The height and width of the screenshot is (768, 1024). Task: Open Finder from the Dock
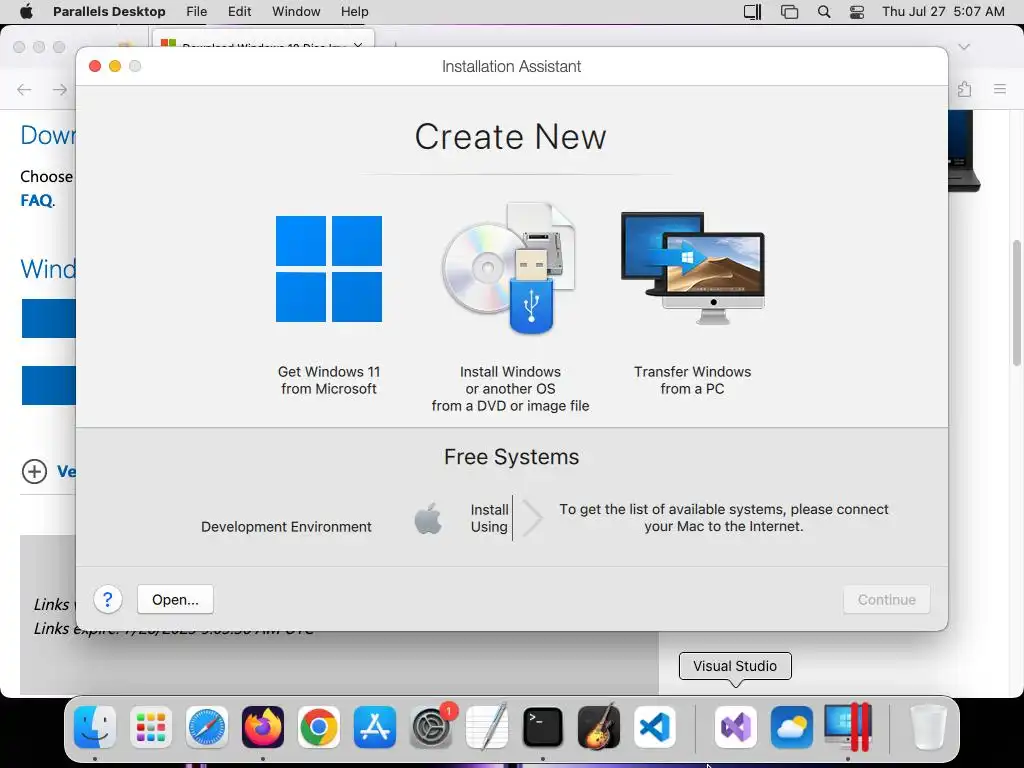[x=95, y=727]
